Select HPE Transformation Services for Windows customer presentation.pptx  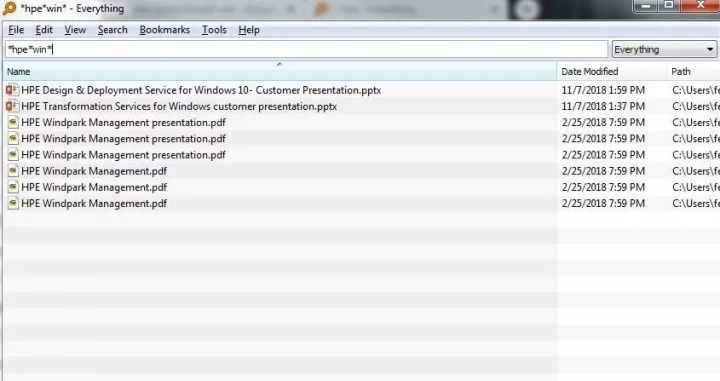pyautogui.click(x=179, y=106)
